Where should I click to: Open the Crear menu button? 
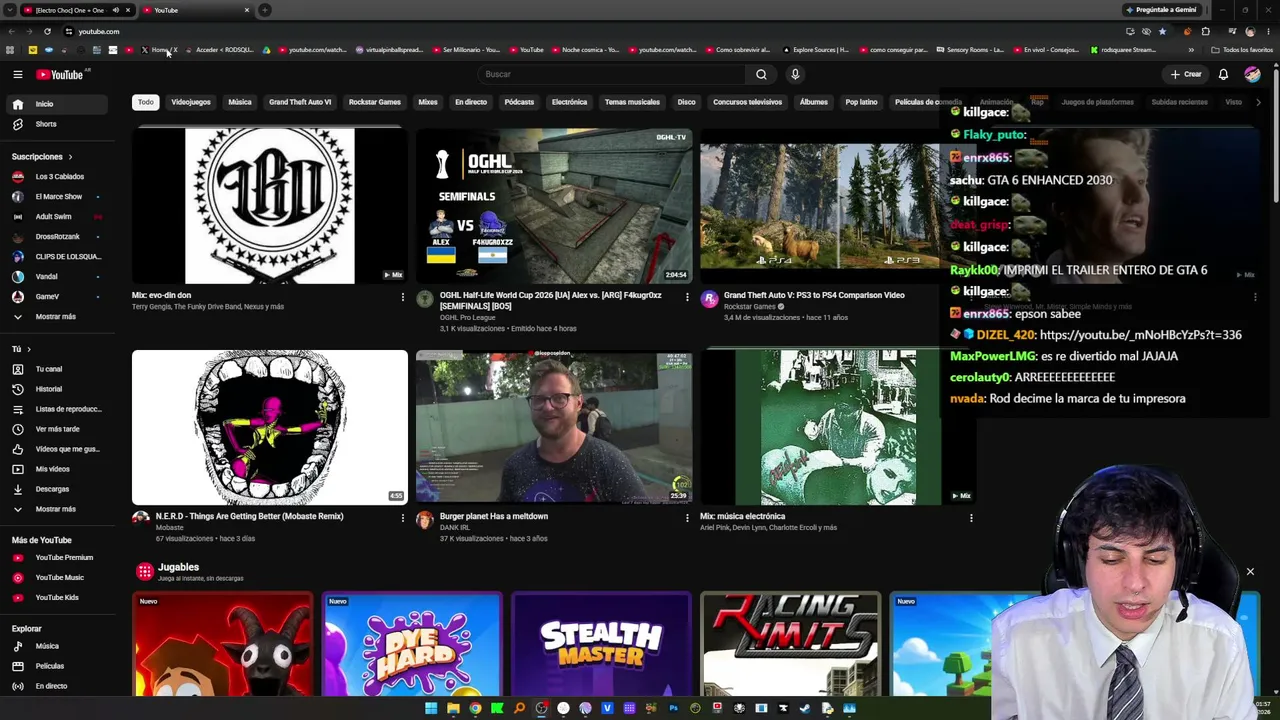point(1186,74)
